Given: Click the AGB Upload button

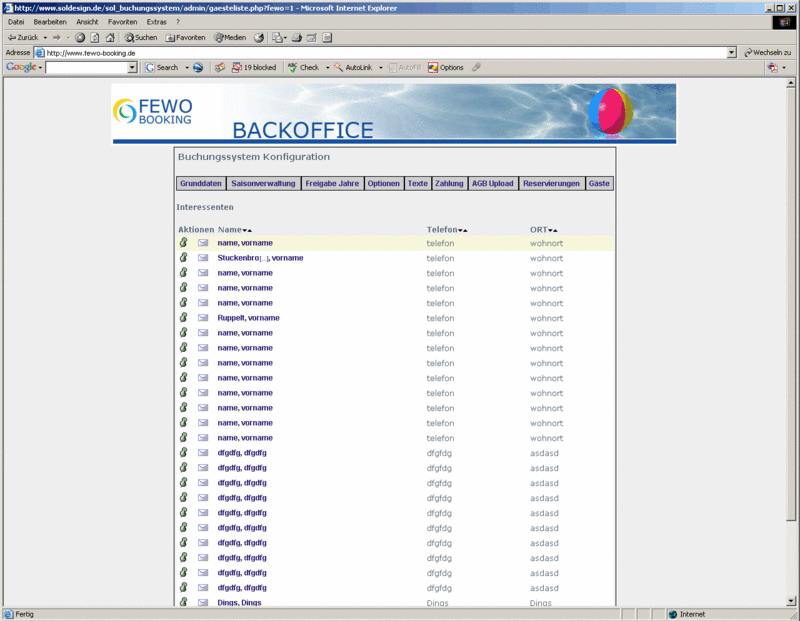Looking at the screenshot, I should [492, 184].
